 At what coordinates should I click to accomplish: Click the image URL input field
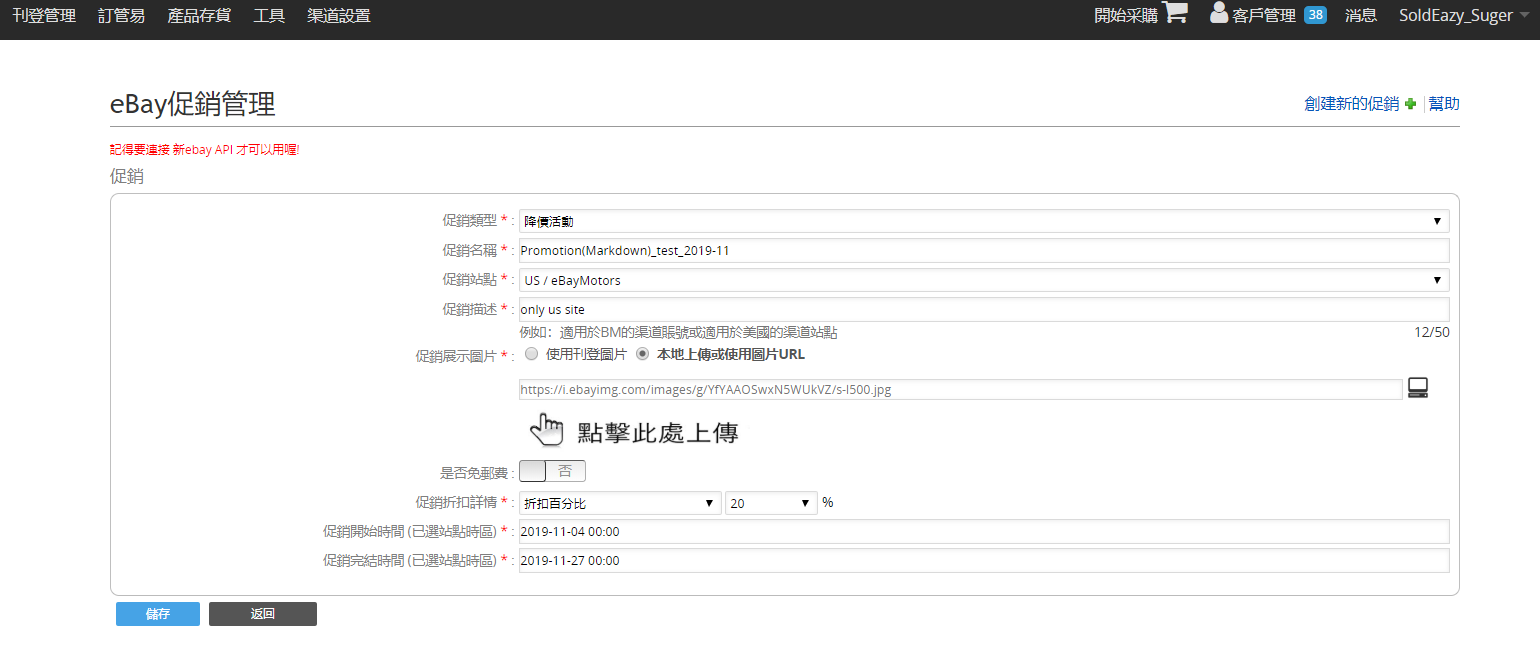pyautogui.click(x=960, y=390)
